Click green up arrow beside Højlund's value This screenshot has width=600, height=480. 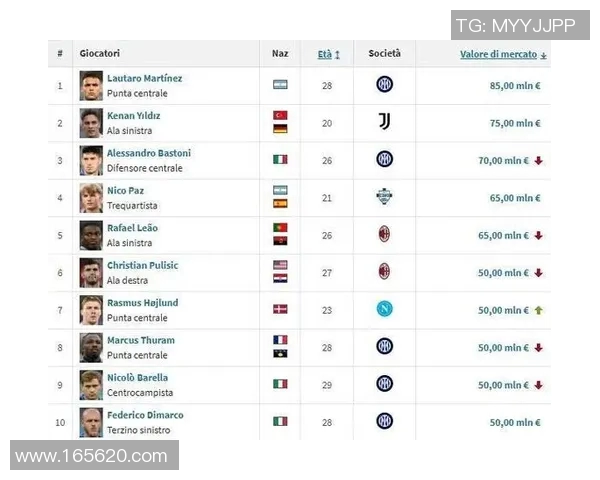coord(538,310)
